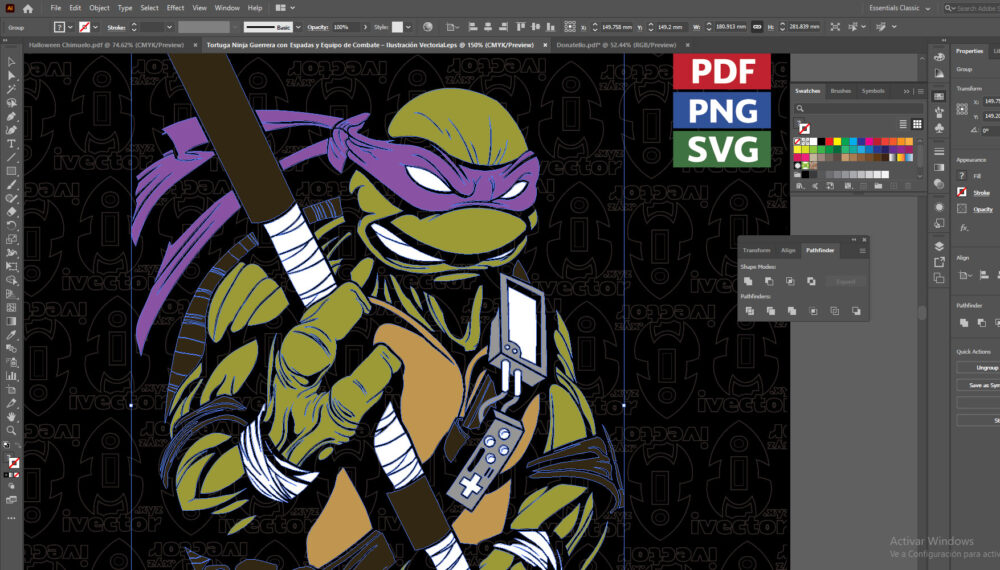Click the Swatches search field
1000x570 pixels.
click(x=859, y=108)
